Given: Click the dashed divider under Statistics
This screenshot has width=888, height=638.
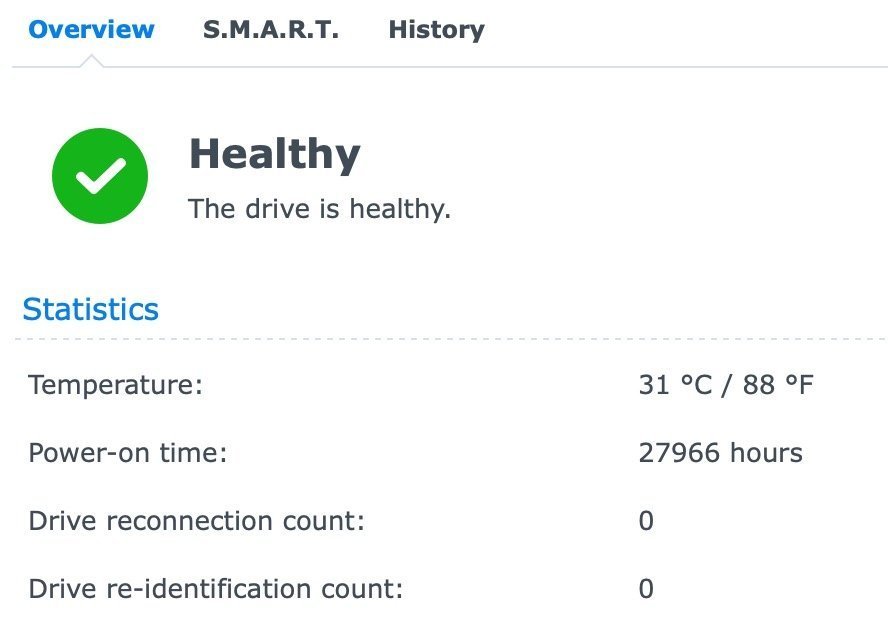Looking at the screenshot, I should [x=450, y=339].
